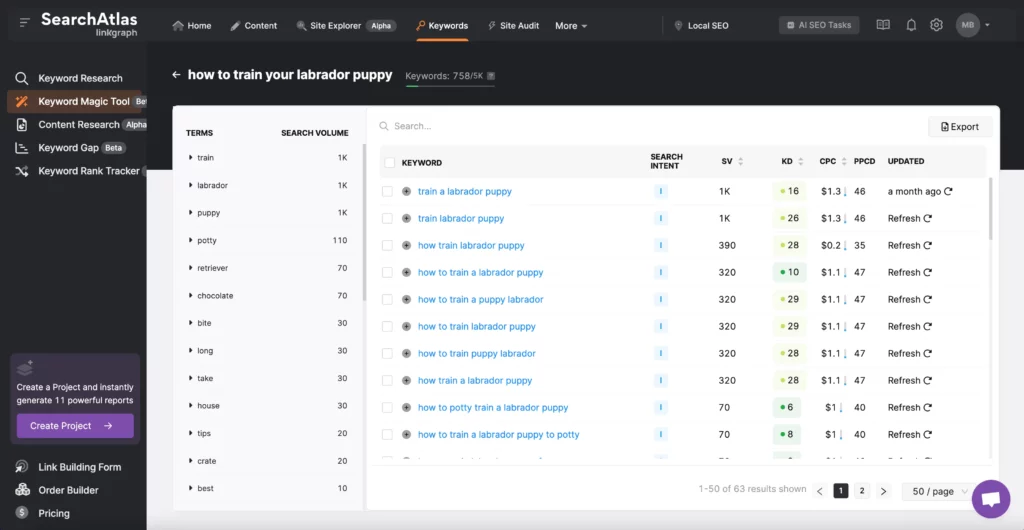Screen dimensions: 1024x530
Task: Open the '50 / page' dropdown
Action: [x=936, y=491]
